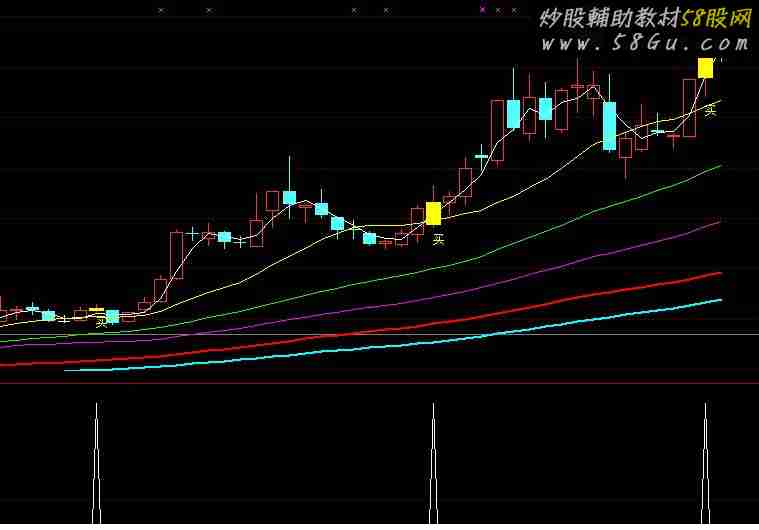Select the rightmost white spike in the indicator panel
This screenshot has width=759, height=530.
point(705,463)
